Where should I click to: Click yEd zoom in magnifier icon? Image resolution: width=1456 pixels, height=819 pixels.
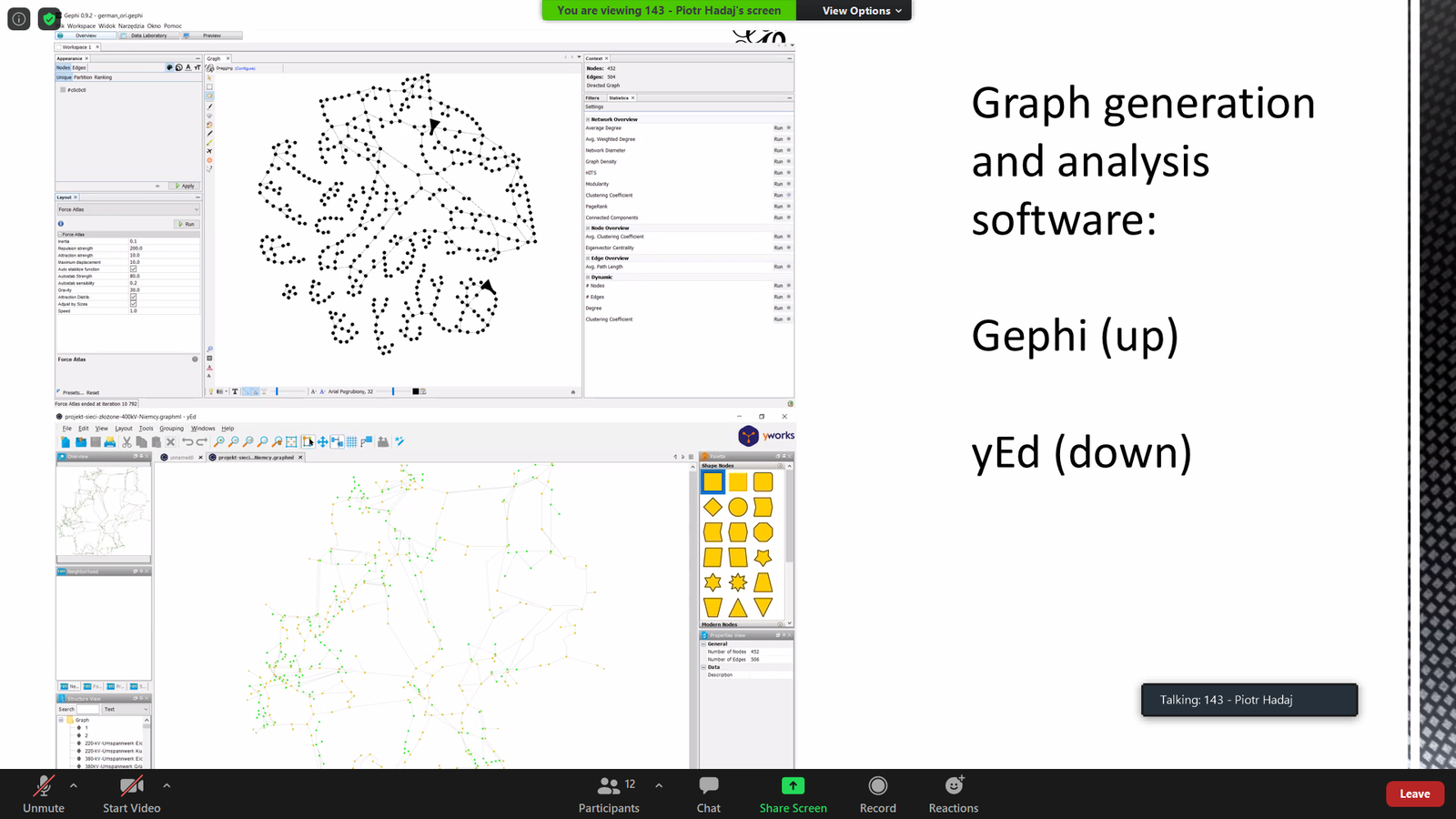click(x=218, y=442)
